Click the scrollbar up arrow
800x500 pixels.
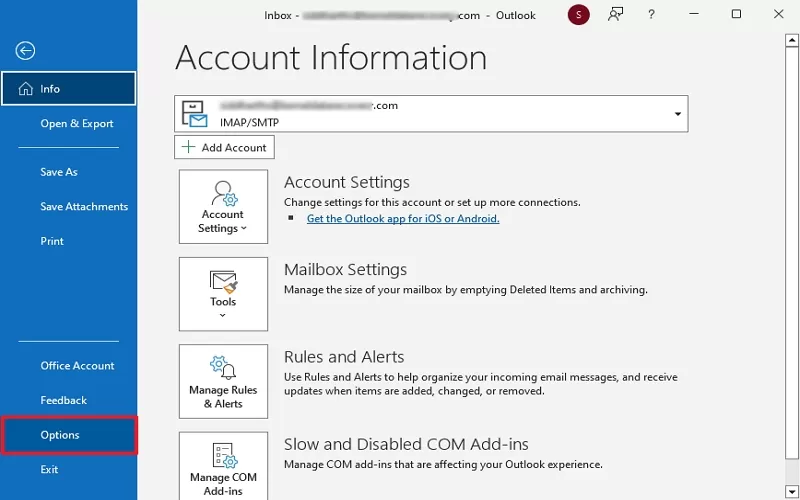(x=792, y=40)
